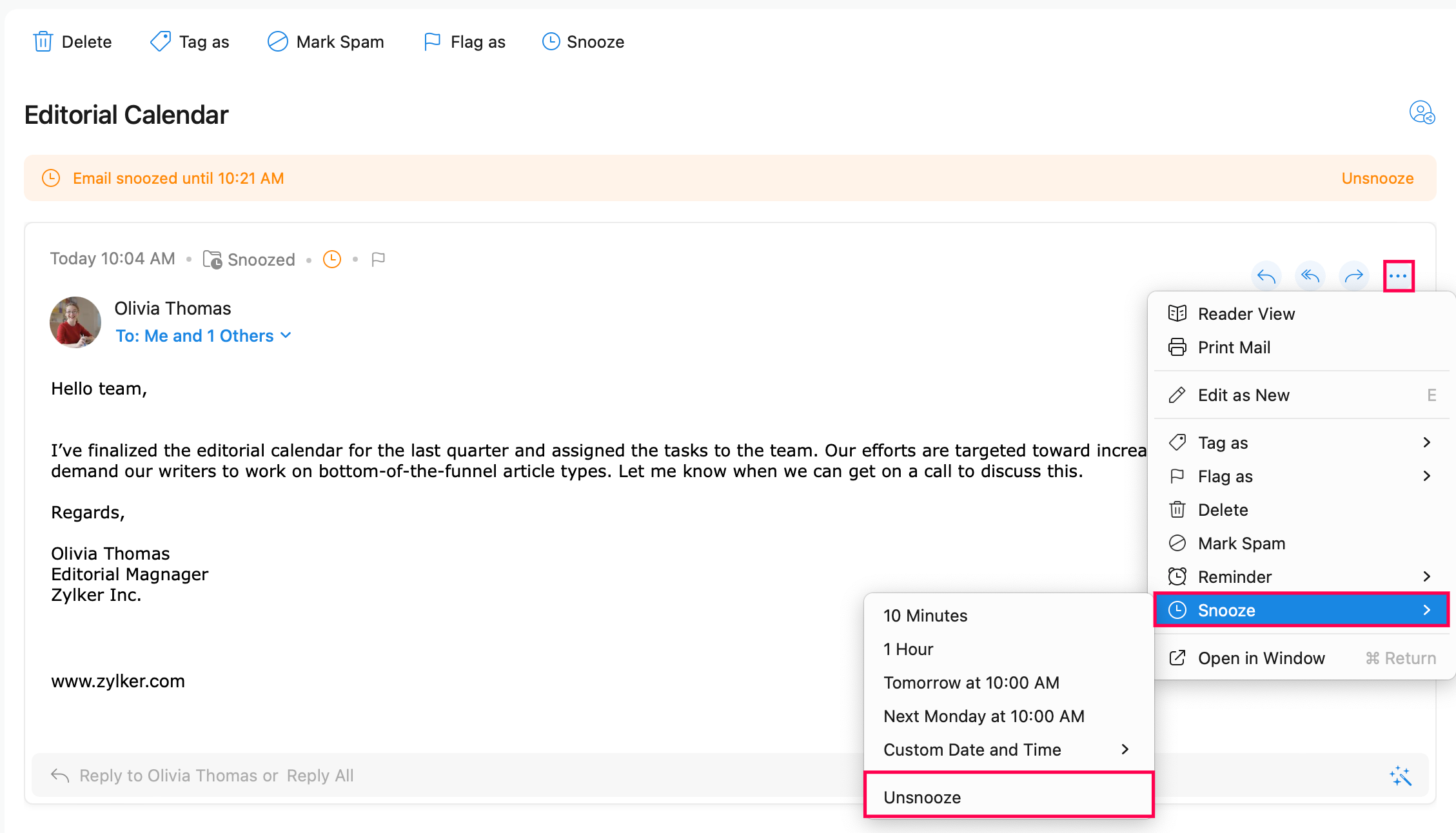The height and width of the screenshot is (833, 1456).
Task: Click the Delete trash icon in toolbar
Action: pyautogui.click(x=43, y=42)
